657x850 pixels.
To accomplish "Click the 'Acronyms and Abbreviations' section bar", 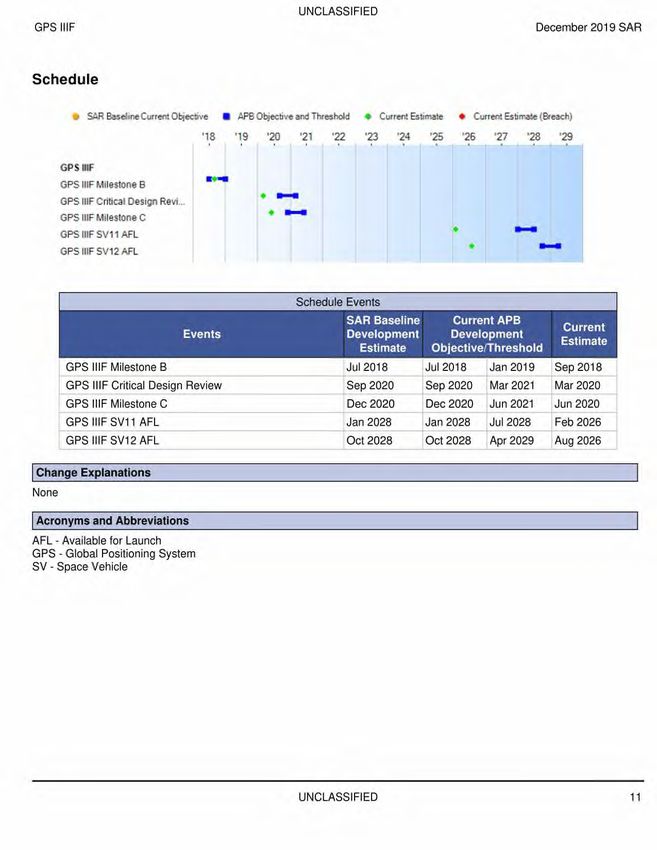I will tap(334, 520).
